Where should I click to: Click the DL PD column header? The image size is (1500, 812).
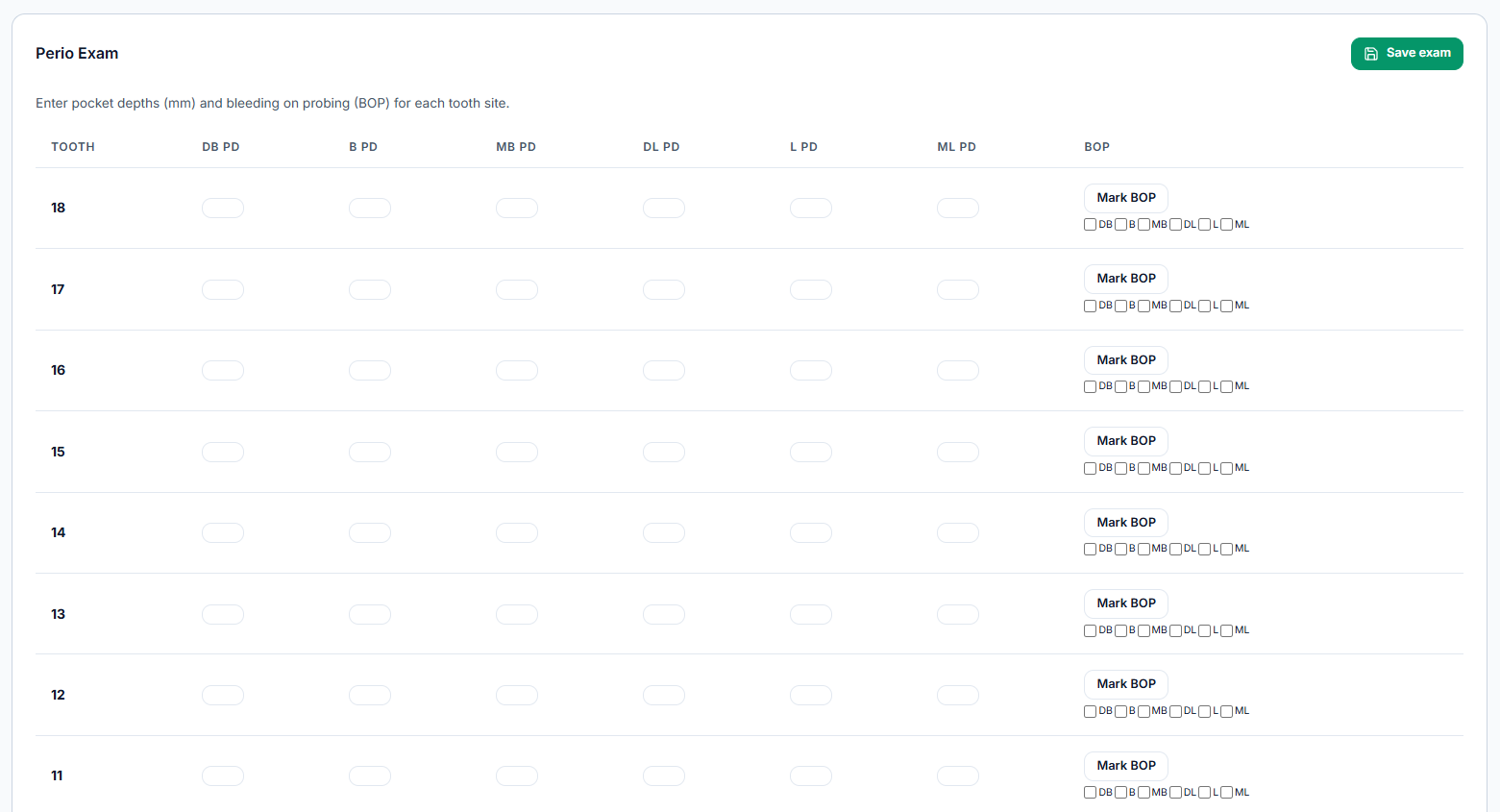[x=661, y=147]
